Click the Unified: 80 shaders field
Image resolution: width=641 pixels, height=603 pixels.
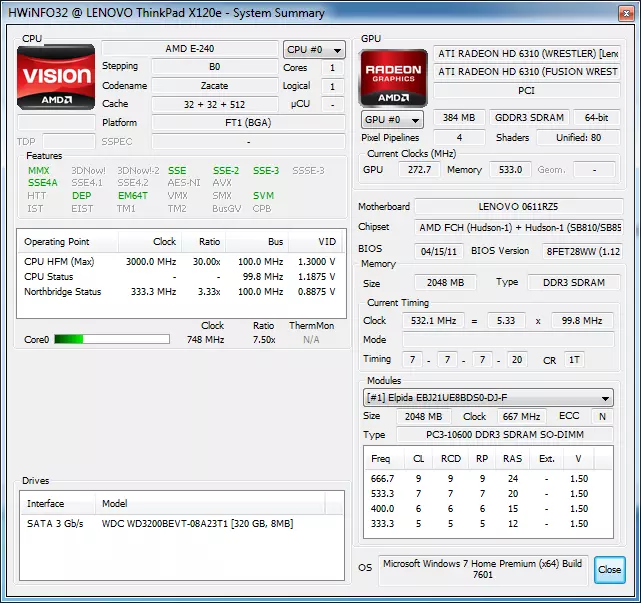pos(578,138)
